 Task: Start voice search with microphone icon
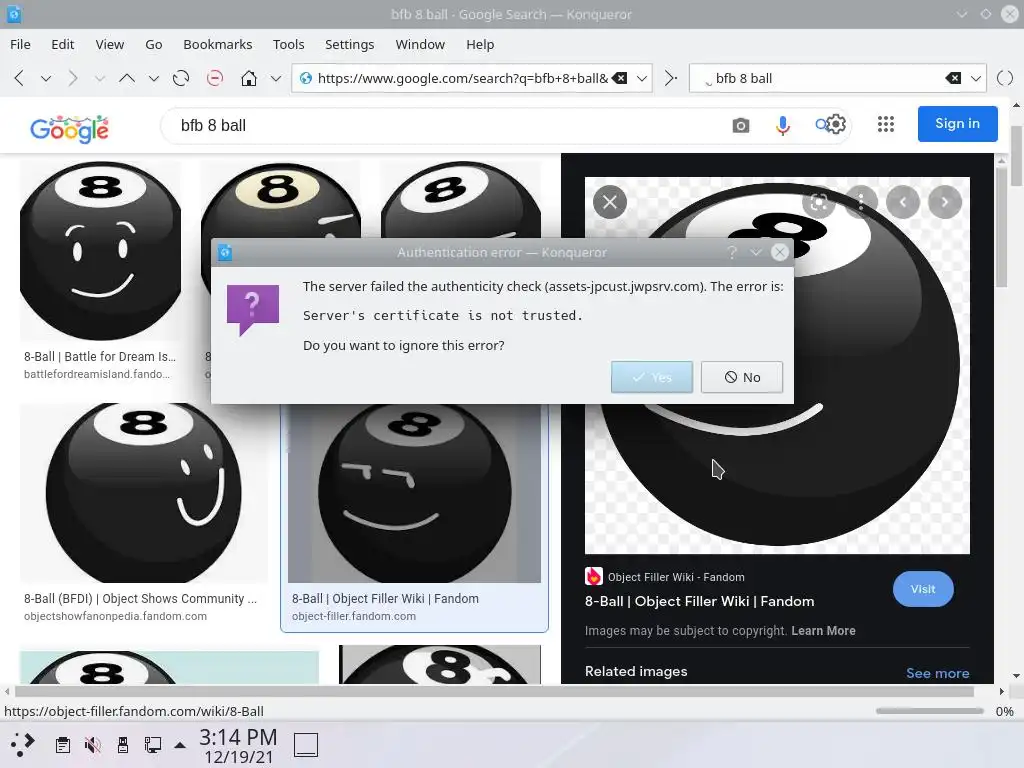click(x=783, y=125)
